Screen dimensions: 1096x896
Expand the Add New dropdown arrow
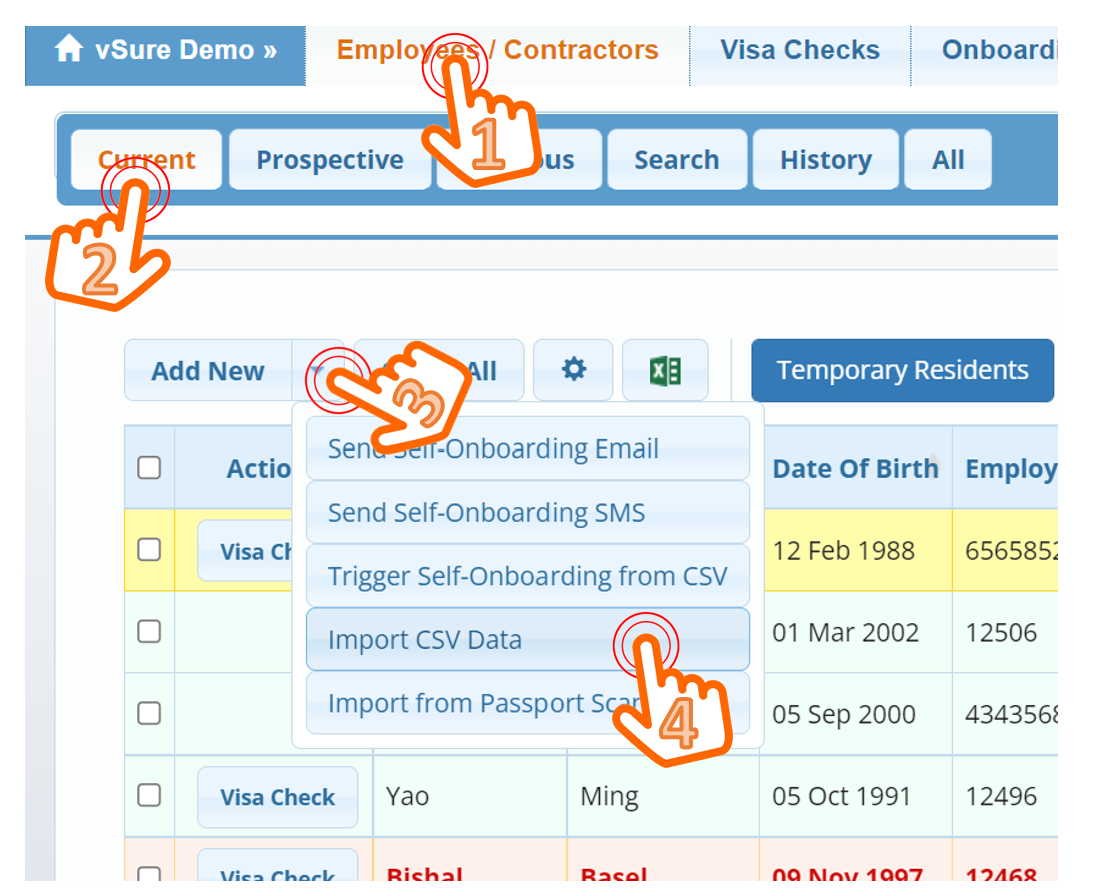tap(316, 371)
